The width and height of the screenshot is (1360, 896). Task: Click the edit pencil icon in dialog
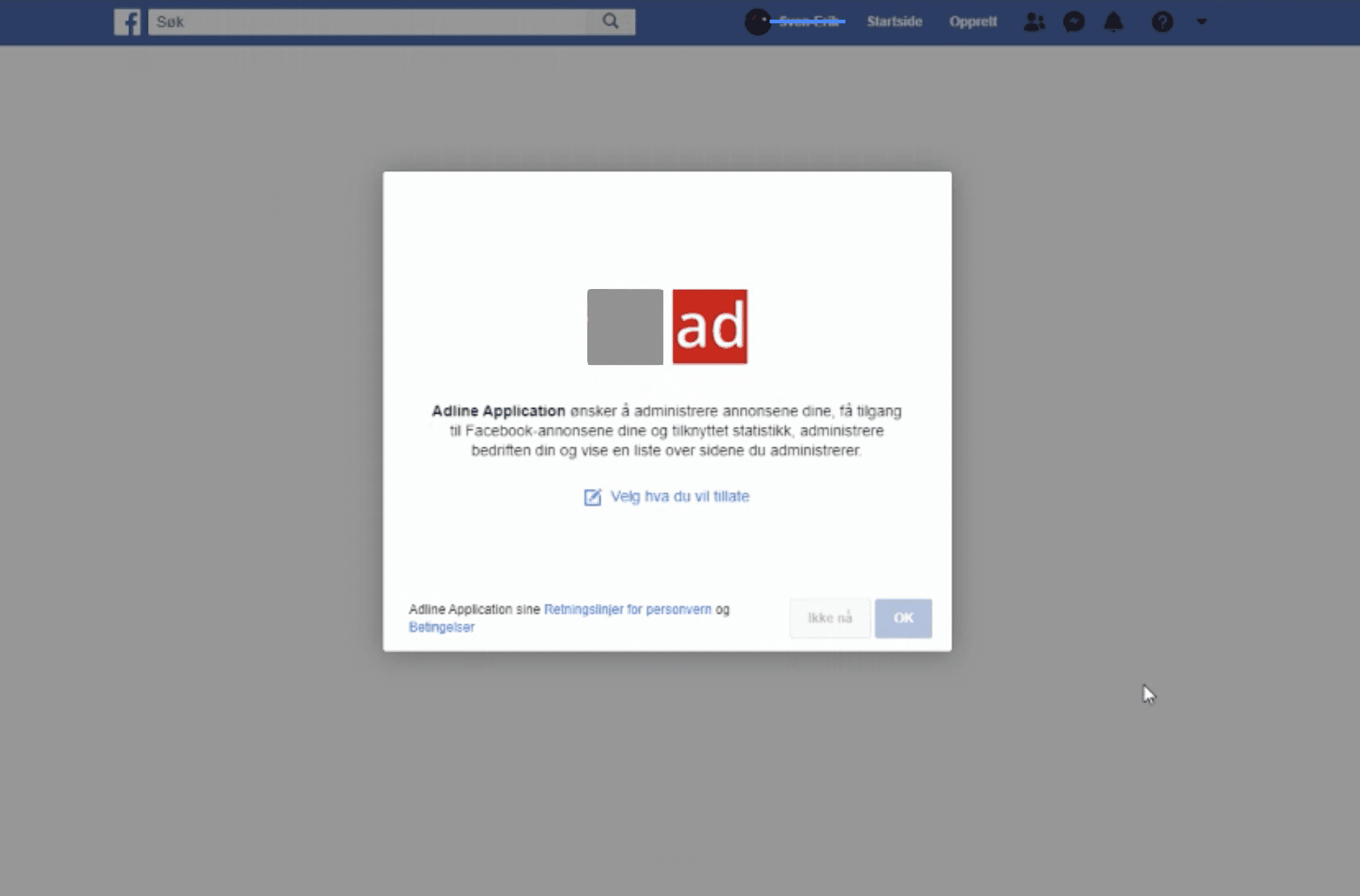pos(593,497)
